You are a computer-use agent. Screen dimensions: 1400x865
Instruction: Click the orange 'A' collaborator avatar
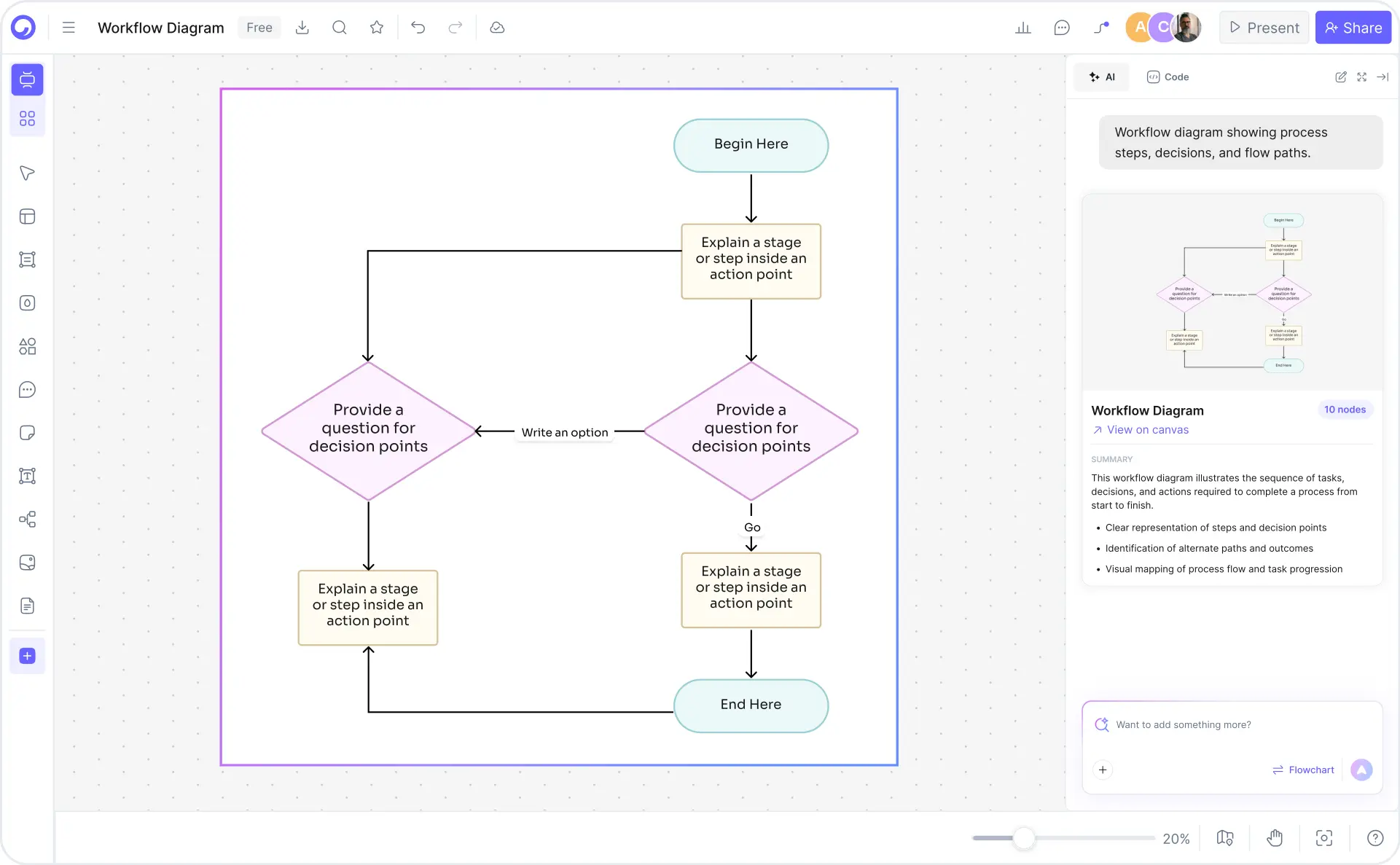[1139, 28]
